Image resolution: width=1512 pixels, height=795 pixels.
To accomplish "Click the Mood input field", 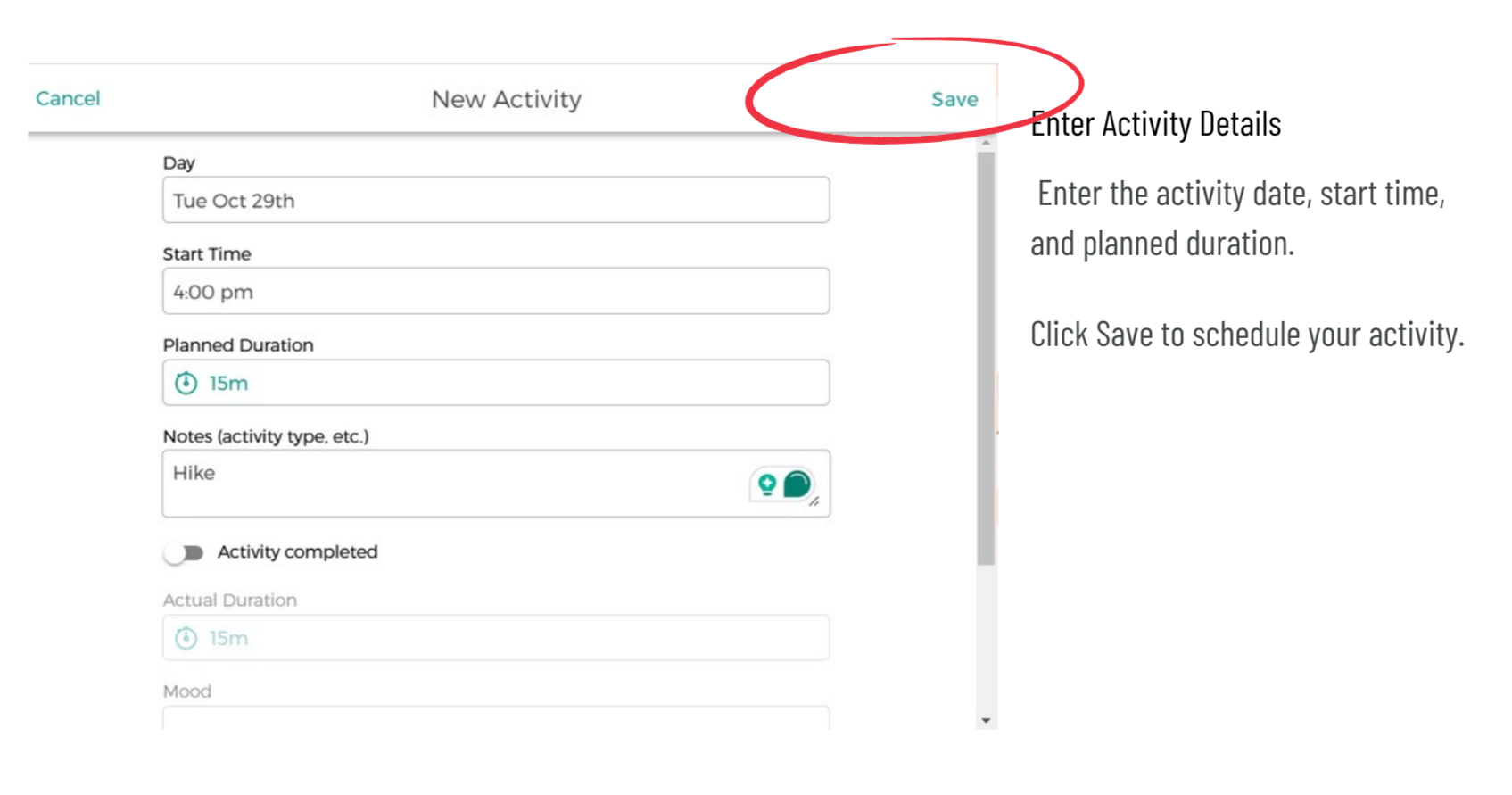I will (496, 718).
